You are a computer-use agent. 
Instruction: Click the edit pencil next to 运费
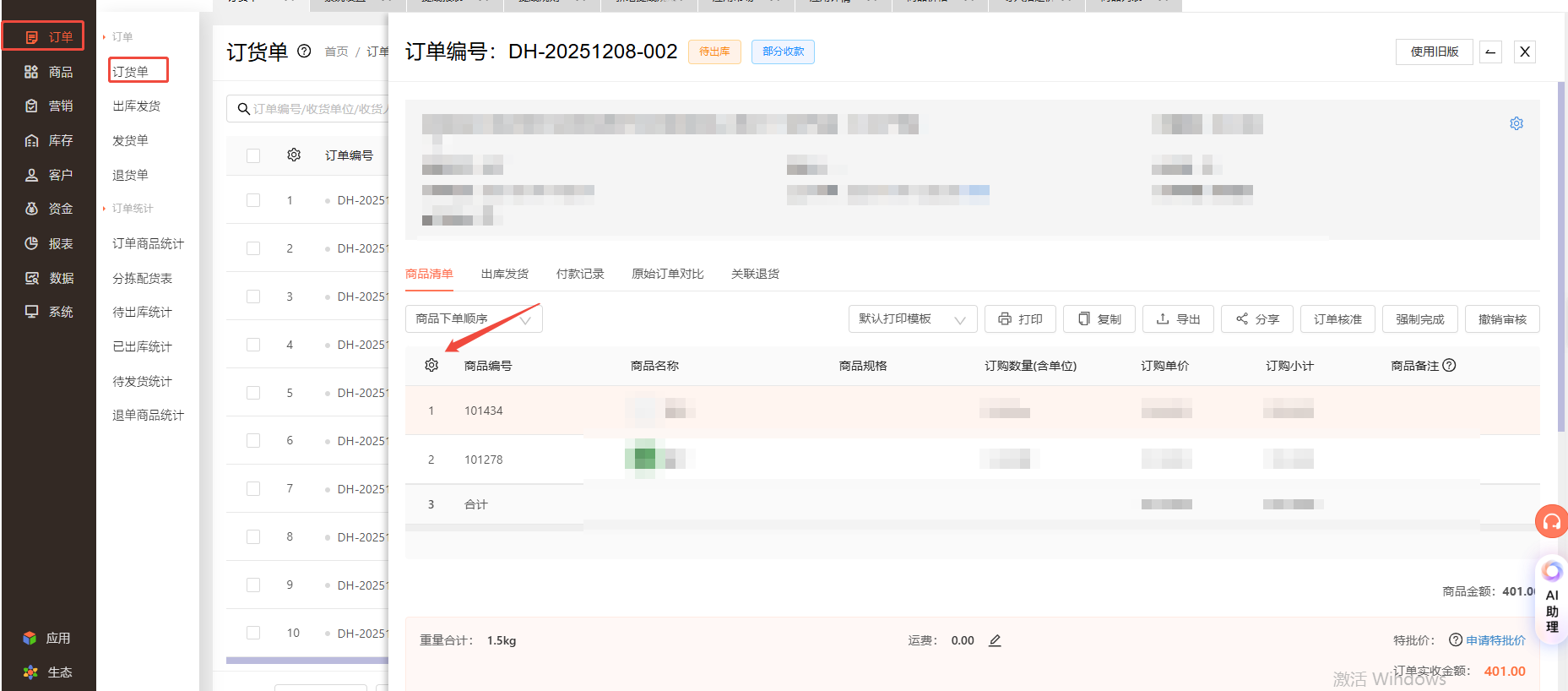pos(995,640)
